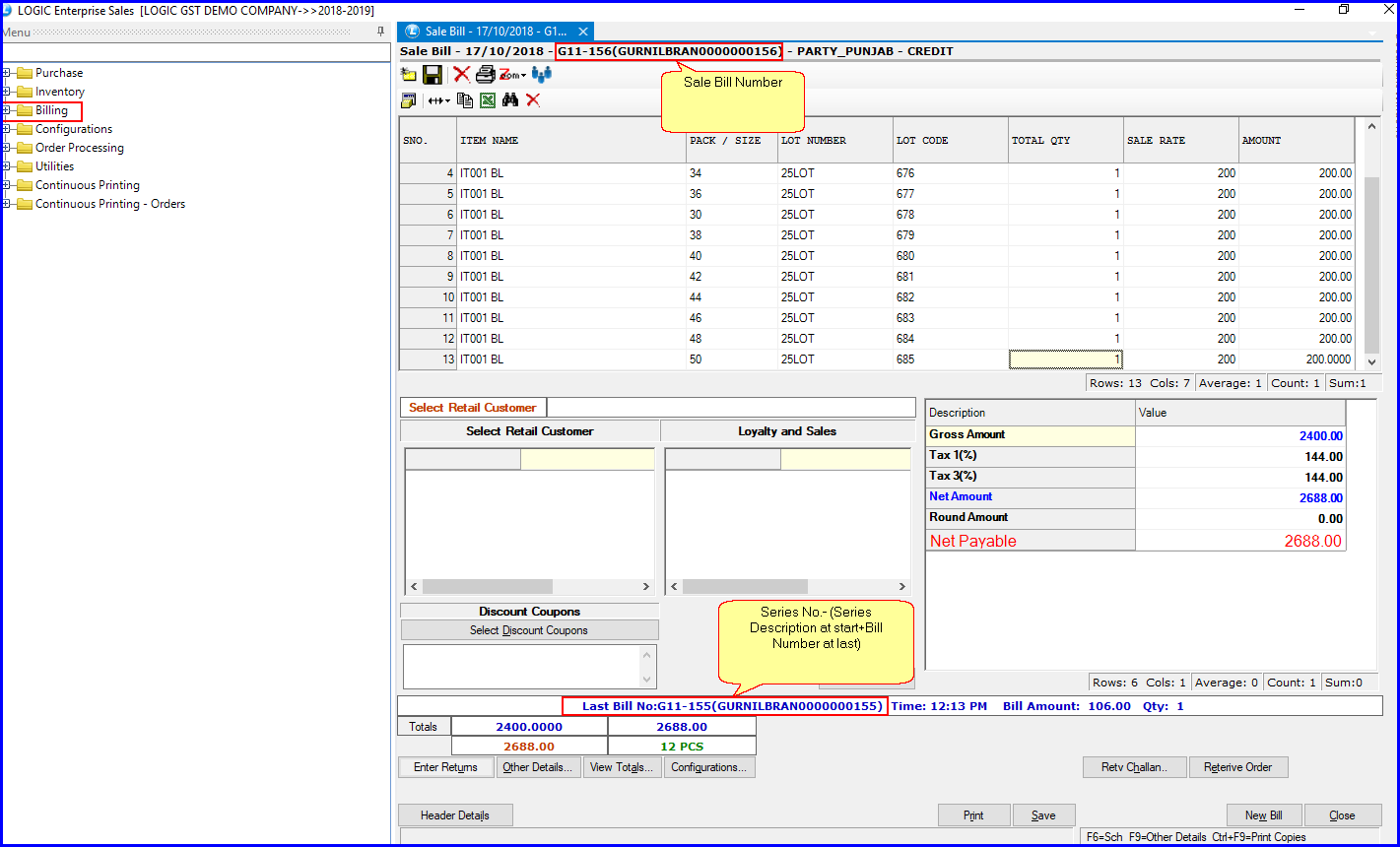Click the Select Retail Customer tab label
Screen dimensions: 1400x847
click(x=473, y=408)
